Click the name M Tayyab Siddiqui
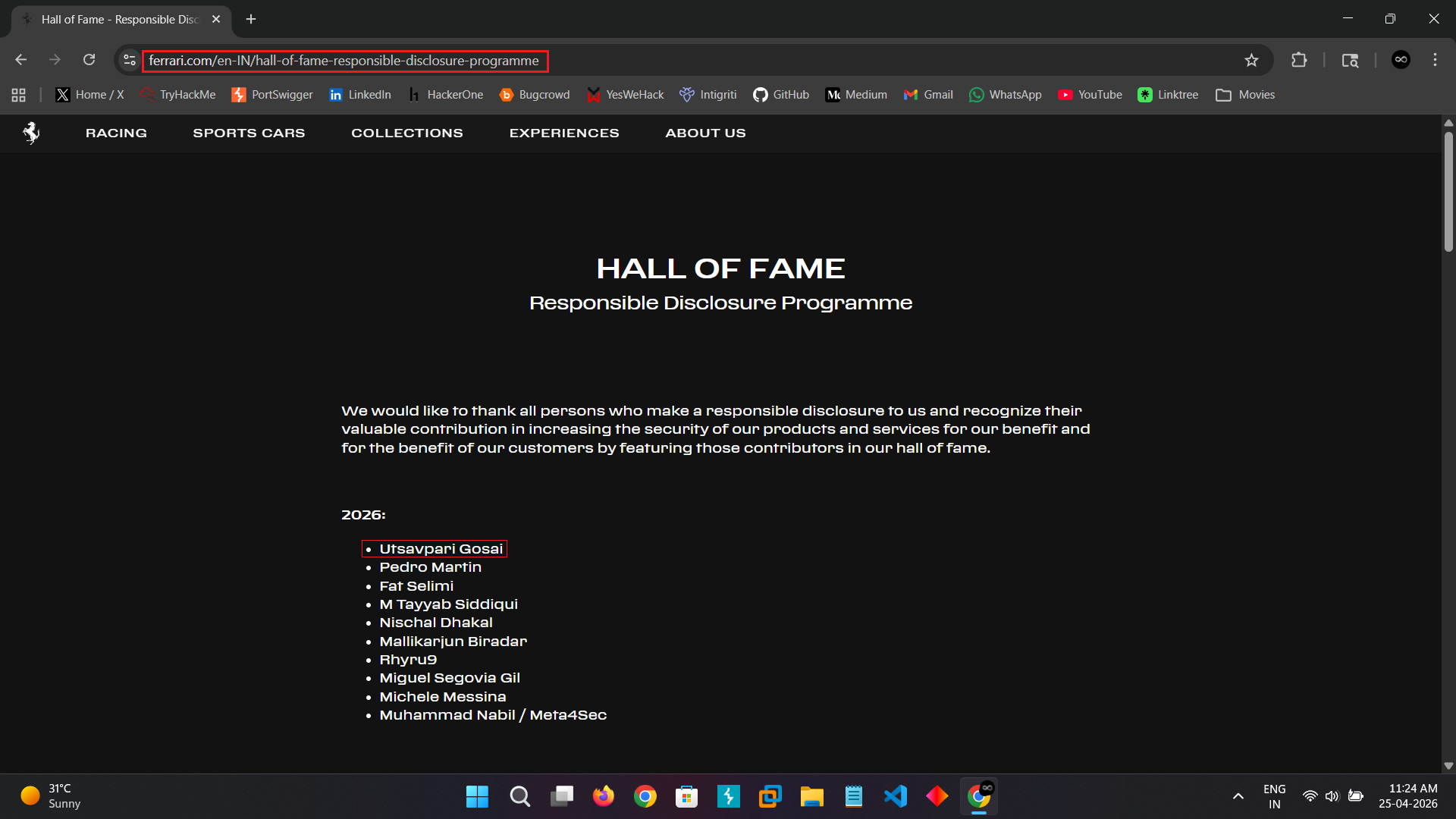The height and width of the screenshot is (819, 1456). click(448, 604)
